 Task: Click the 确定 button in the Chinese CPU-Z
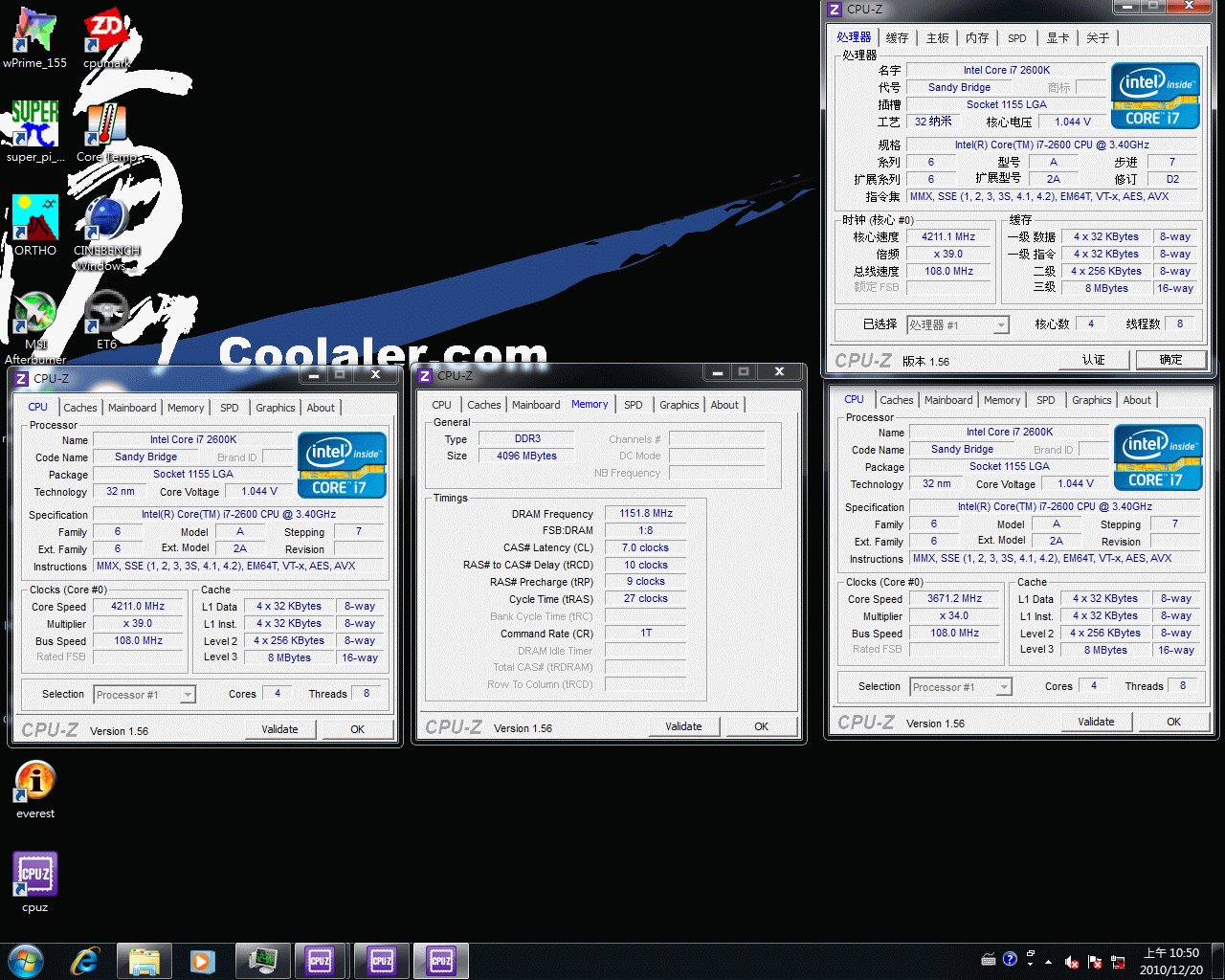tap(1171, 360)
